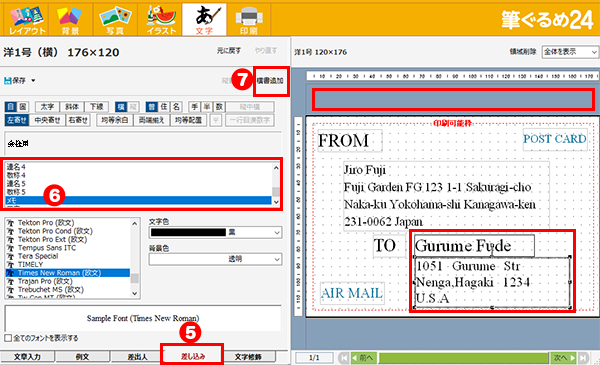Select the 文字 (Text) toolbar icon
Viewport: 600px width, 365px height.
pyautogui.click(x=204, y=20)
